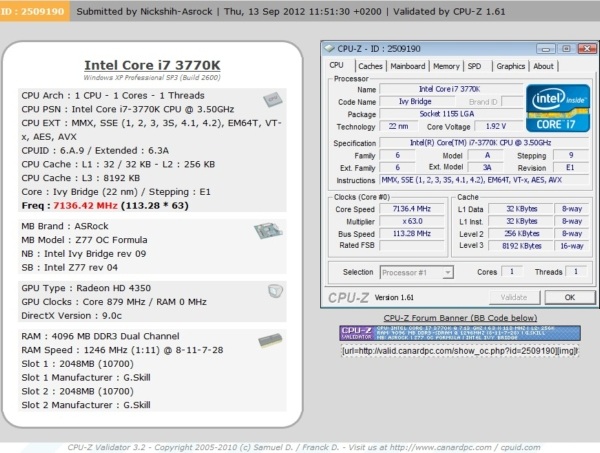This screenshot has height=453, width=600.
Task: Click the RAM stick icon beside RAM info
Action: point(270,340)
